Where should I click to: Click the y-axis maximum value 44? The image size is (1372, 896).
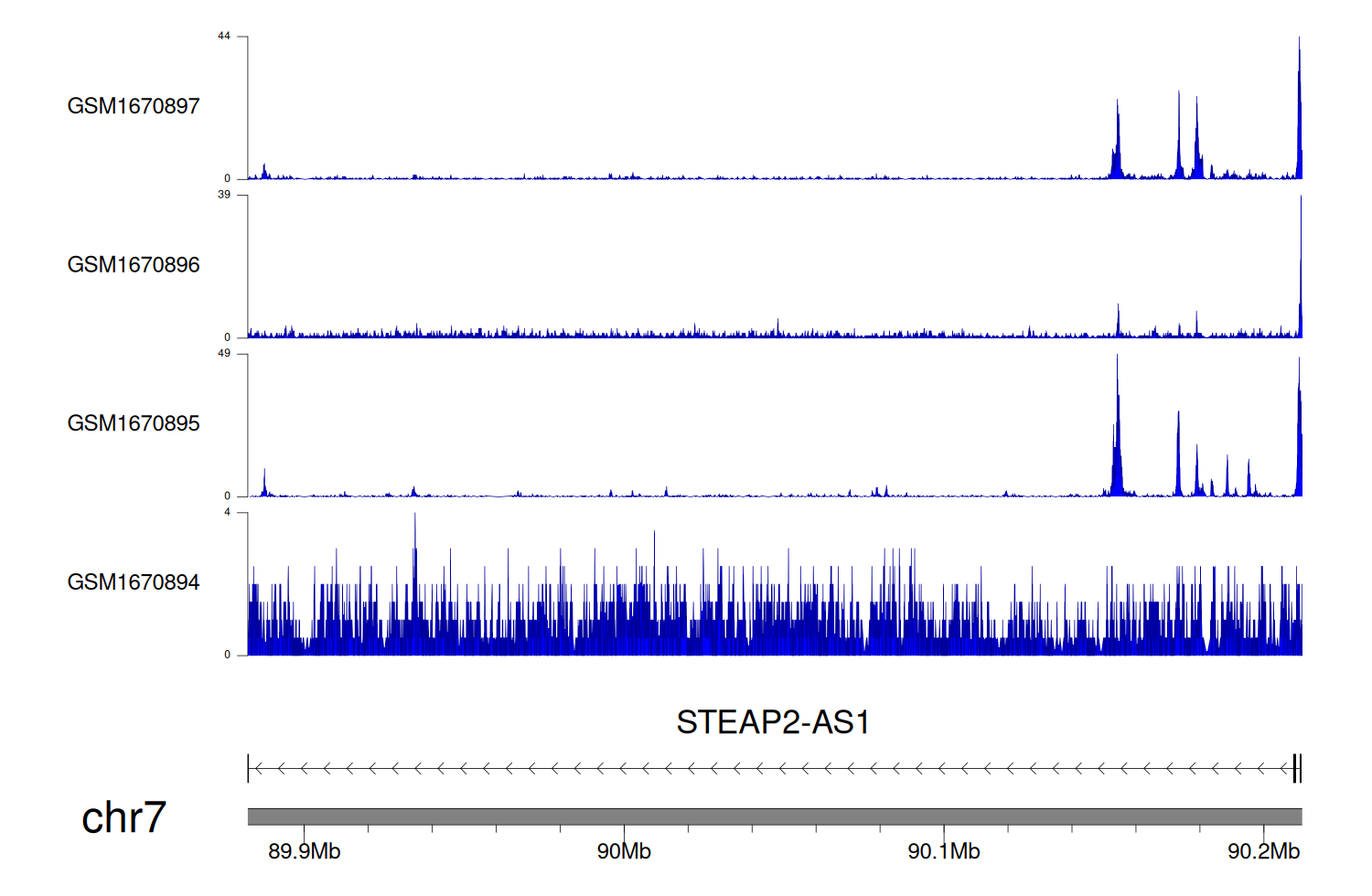[x=224, y=37]
